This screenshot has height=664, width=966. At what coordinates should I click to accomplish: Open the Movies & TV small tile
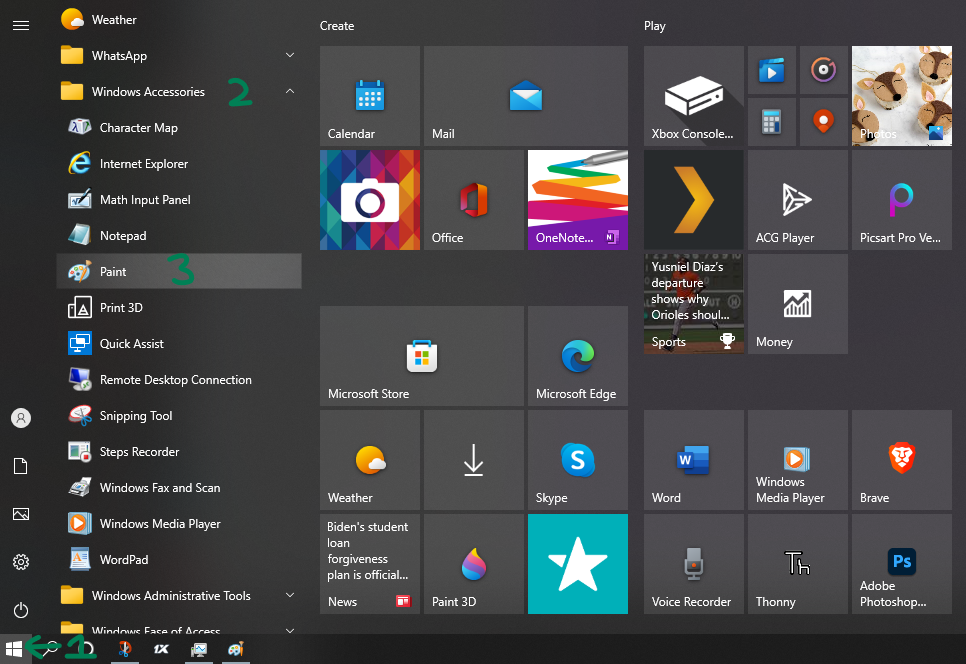tap(772, 70)
